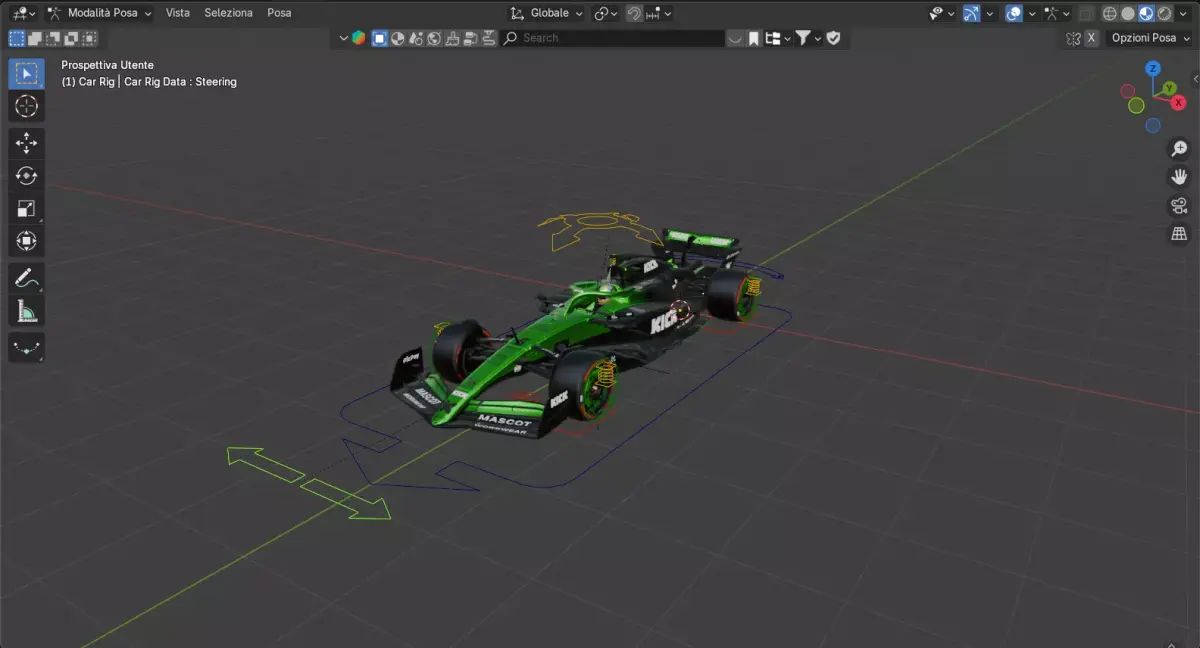
Task: Open filter funnel dropdown
Action: click(808, 38)
